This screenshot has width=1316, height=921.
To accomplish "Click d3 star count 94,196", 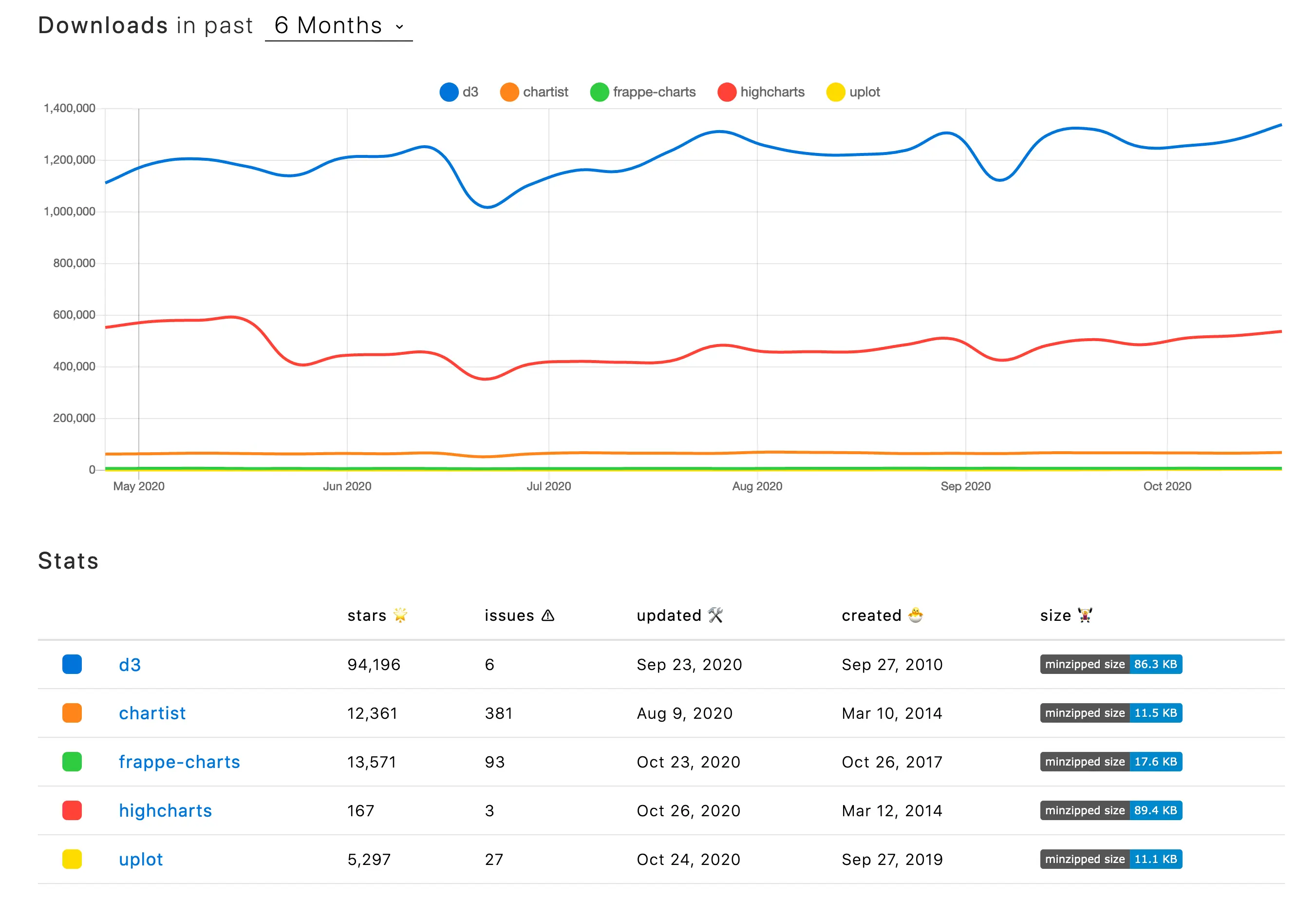I will (374, 665).
